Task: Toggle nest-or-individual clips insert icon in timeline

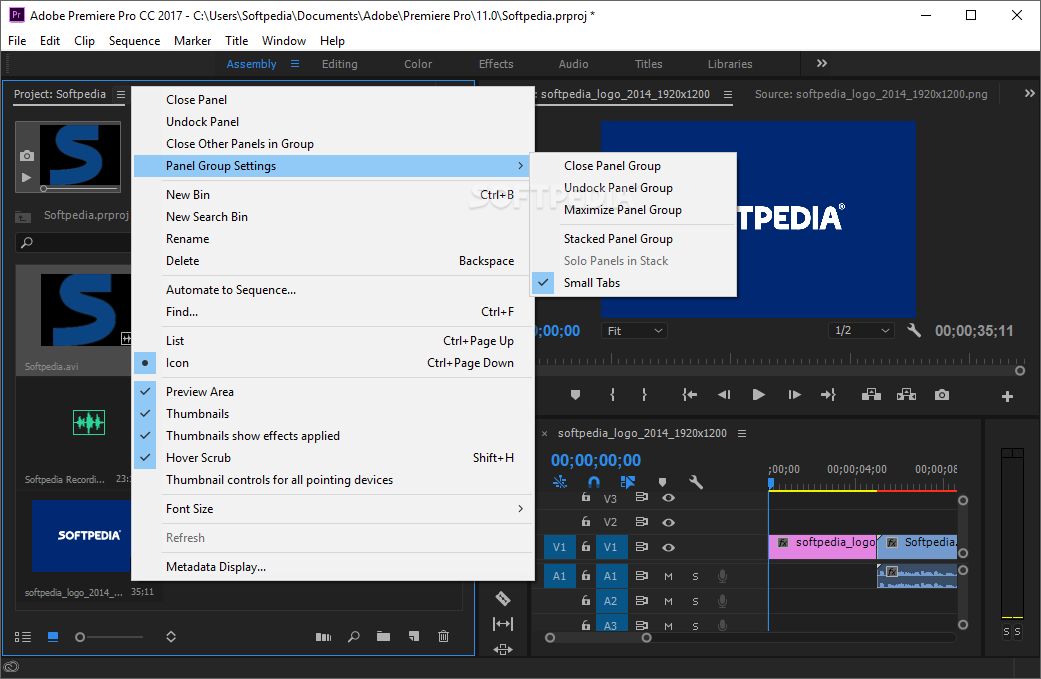Action: 560,482
